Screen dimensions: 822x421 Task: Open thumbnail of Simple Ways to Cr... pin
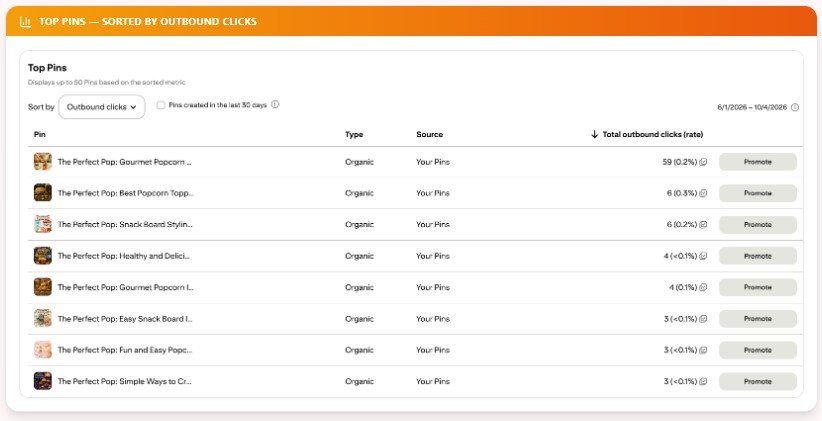click(x=43, y=381)
